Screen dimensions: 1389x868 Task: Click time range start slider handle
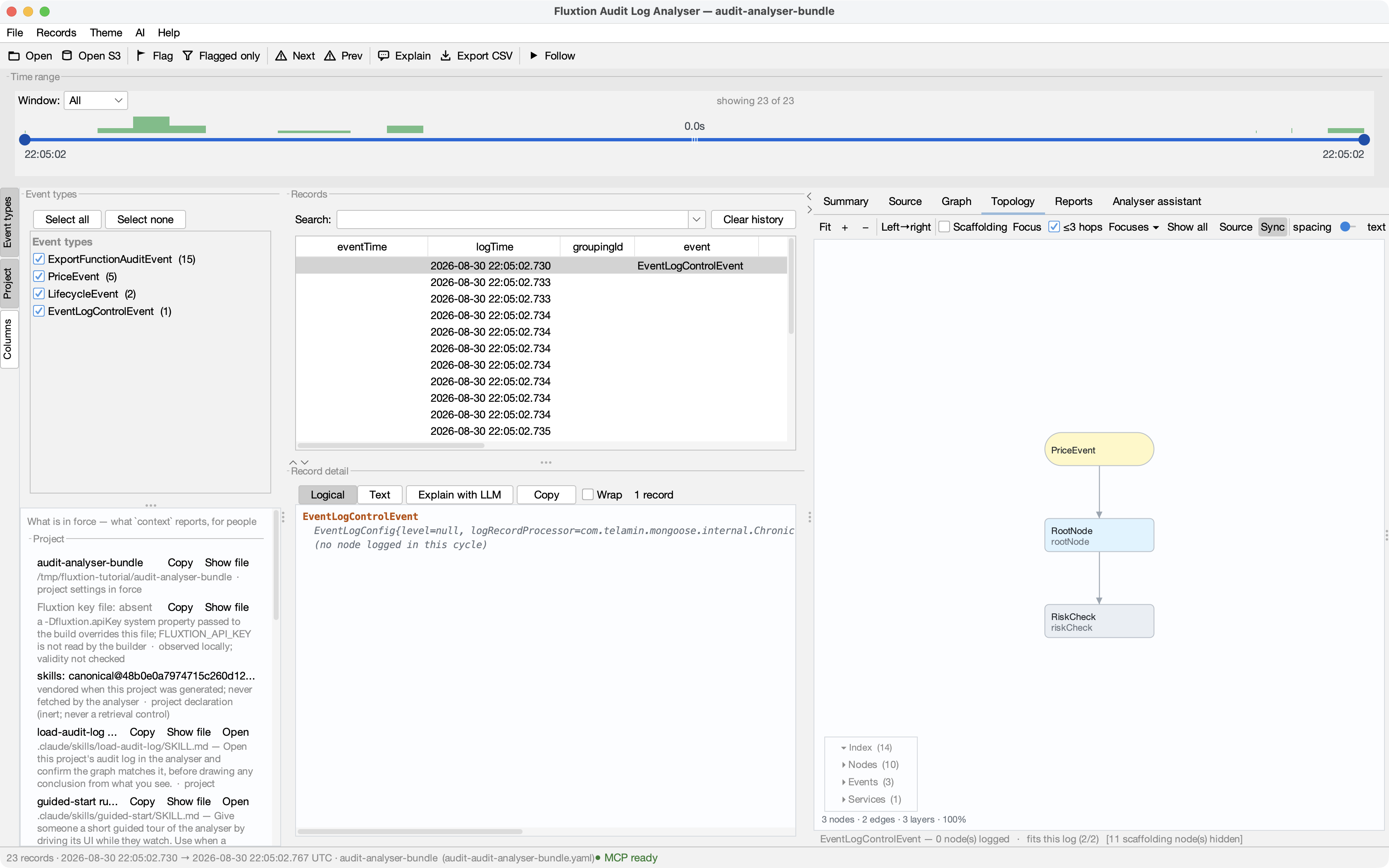pos(25,140)
